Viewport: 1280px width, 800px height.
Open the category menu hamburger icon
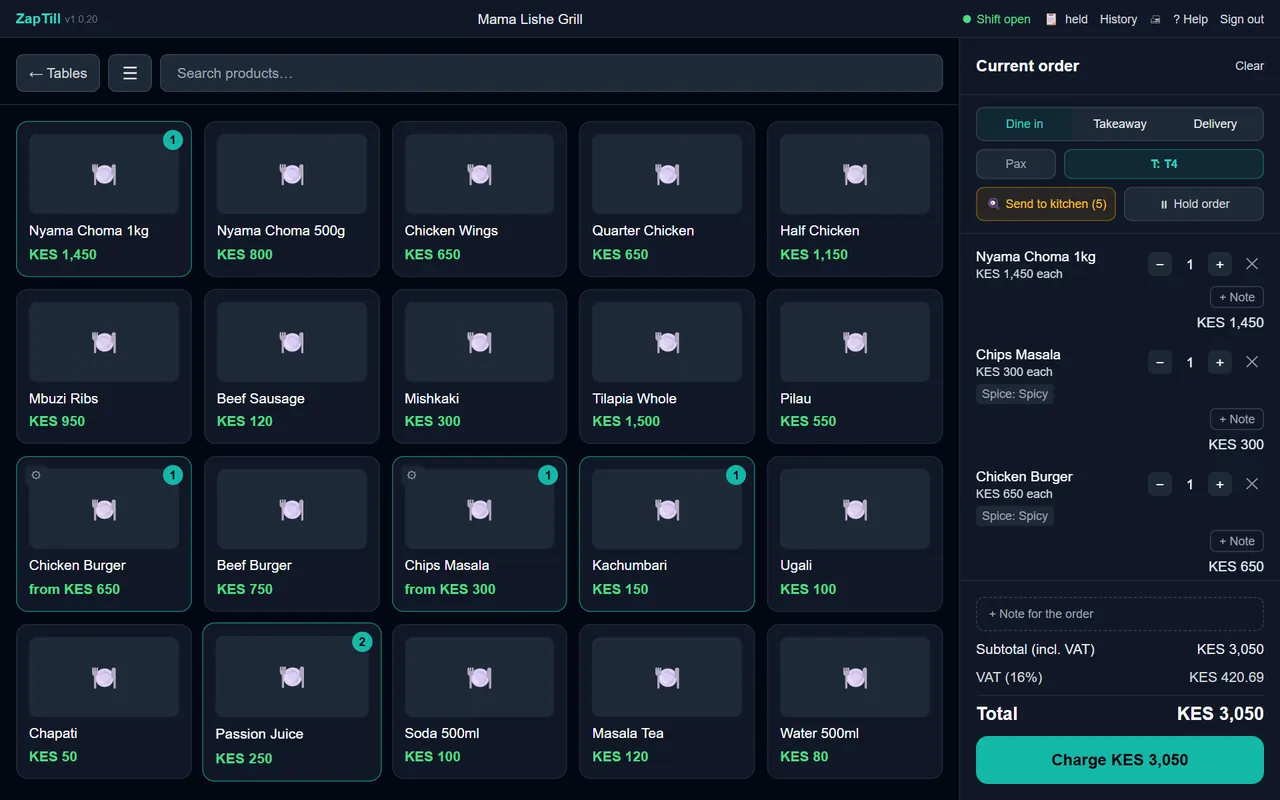[x=130, y=73]
